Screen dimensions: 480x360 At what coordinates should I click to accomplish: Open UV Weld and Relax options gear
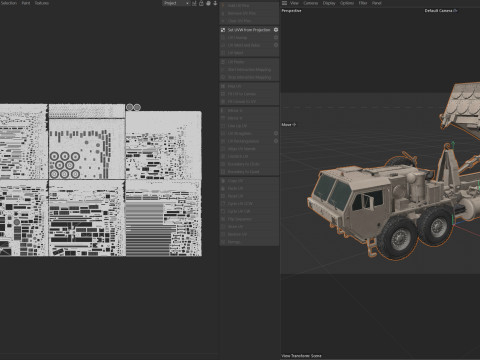276,45
